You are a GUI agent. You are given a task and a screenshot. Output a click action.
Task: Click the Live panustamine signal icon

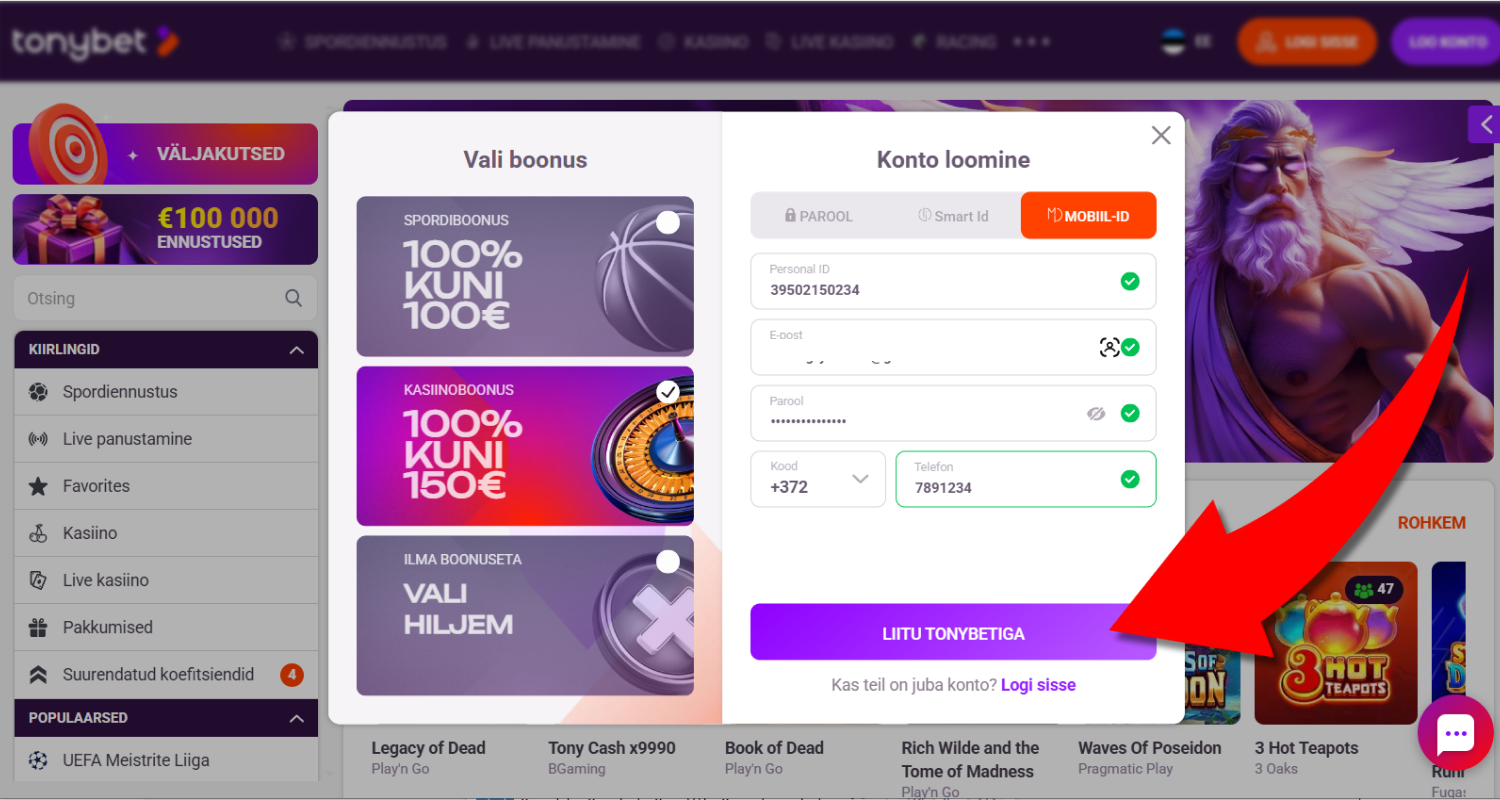pyautogui.click(x=38, y=439)
